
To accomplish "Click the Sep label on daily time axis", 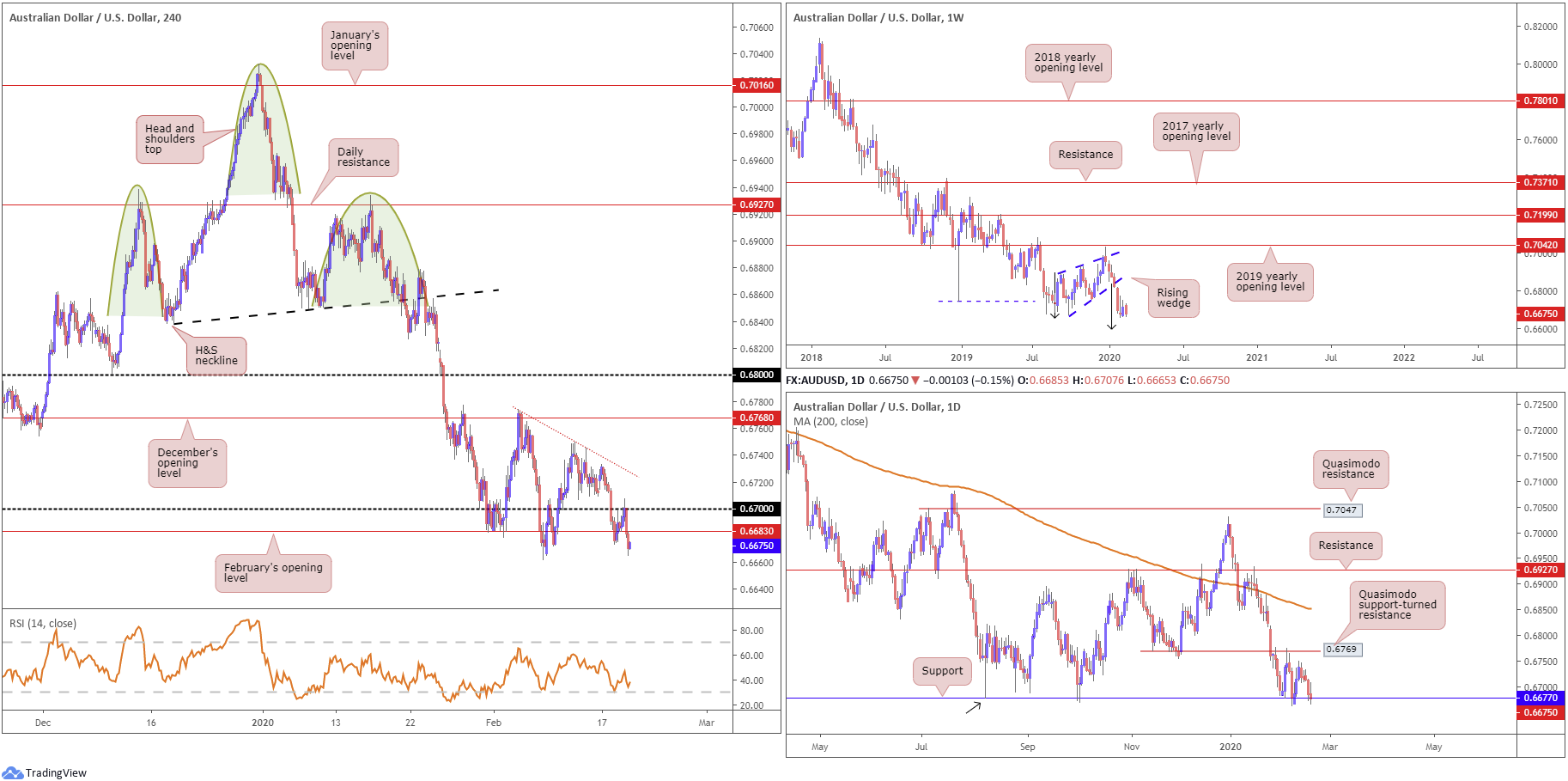I will (x=1028, y=747).
